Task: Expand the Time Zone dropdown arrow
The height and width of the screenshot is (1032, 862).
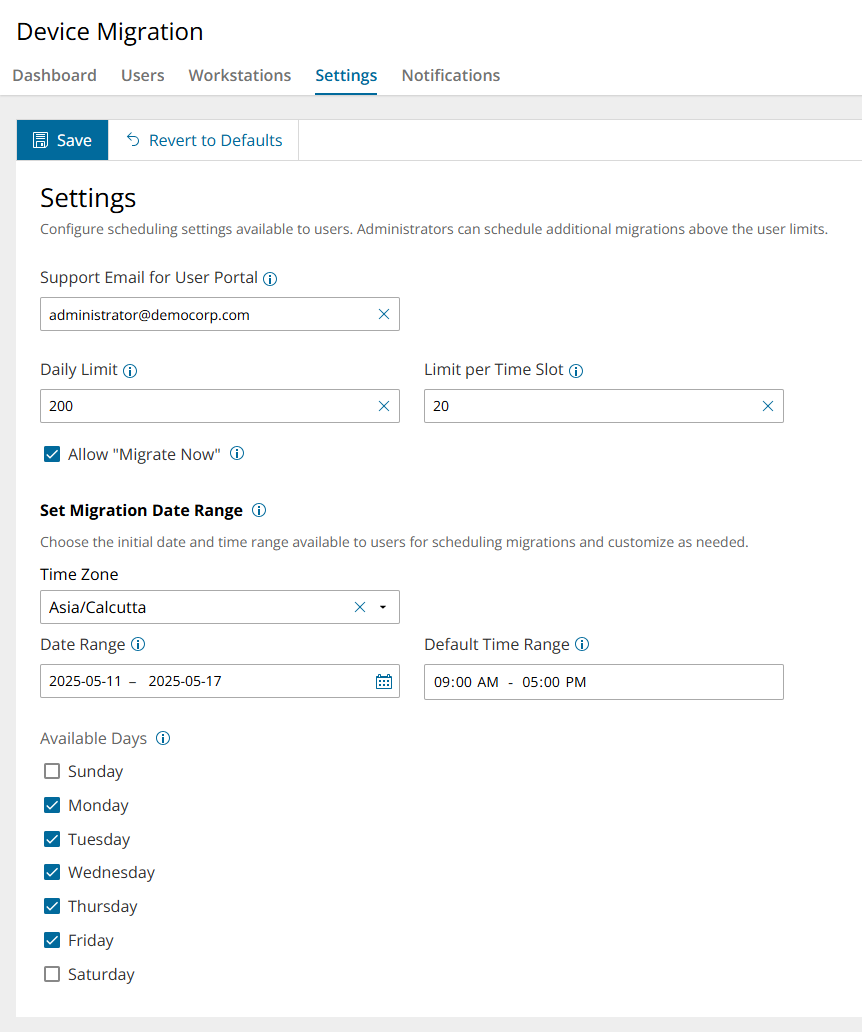Action: (x=383, y=607)
